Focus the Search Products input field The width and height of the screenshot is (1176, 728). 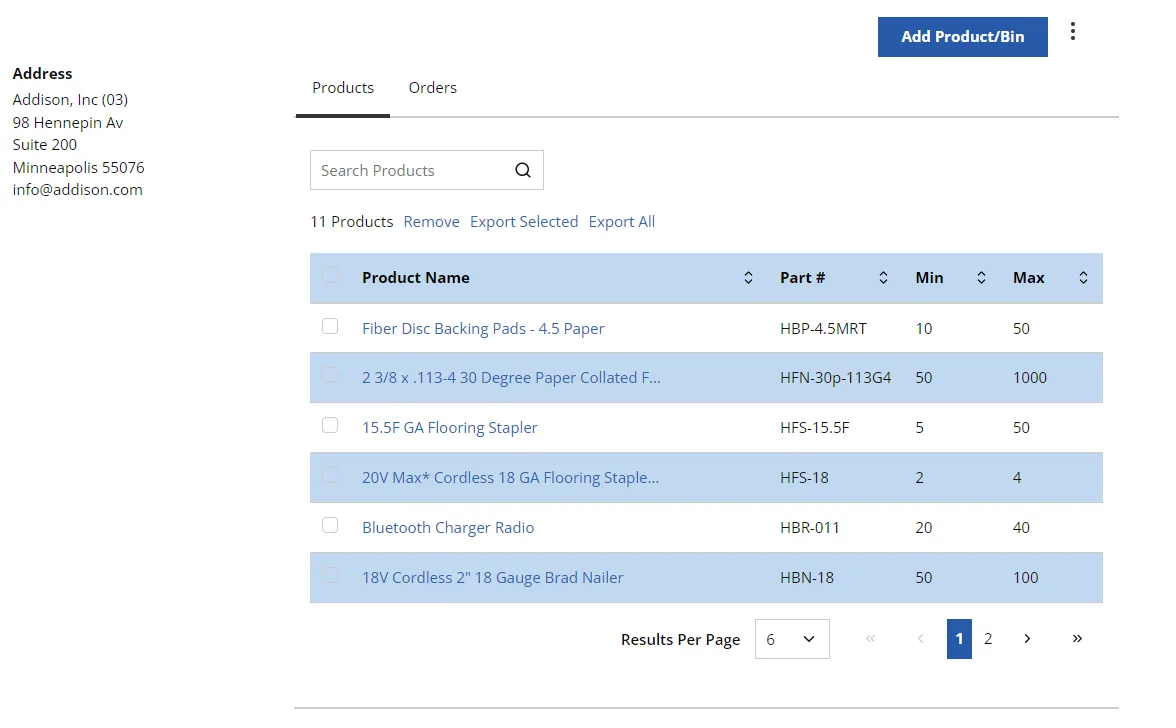coord(411,170)
